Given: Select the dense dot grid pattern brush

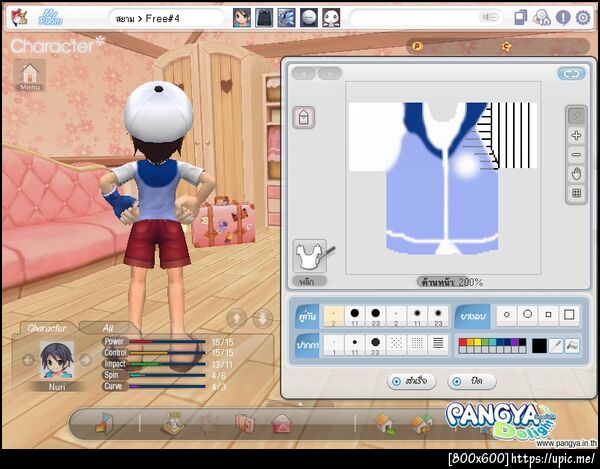Looking at the screenshot, I should (x=417, y=345).
